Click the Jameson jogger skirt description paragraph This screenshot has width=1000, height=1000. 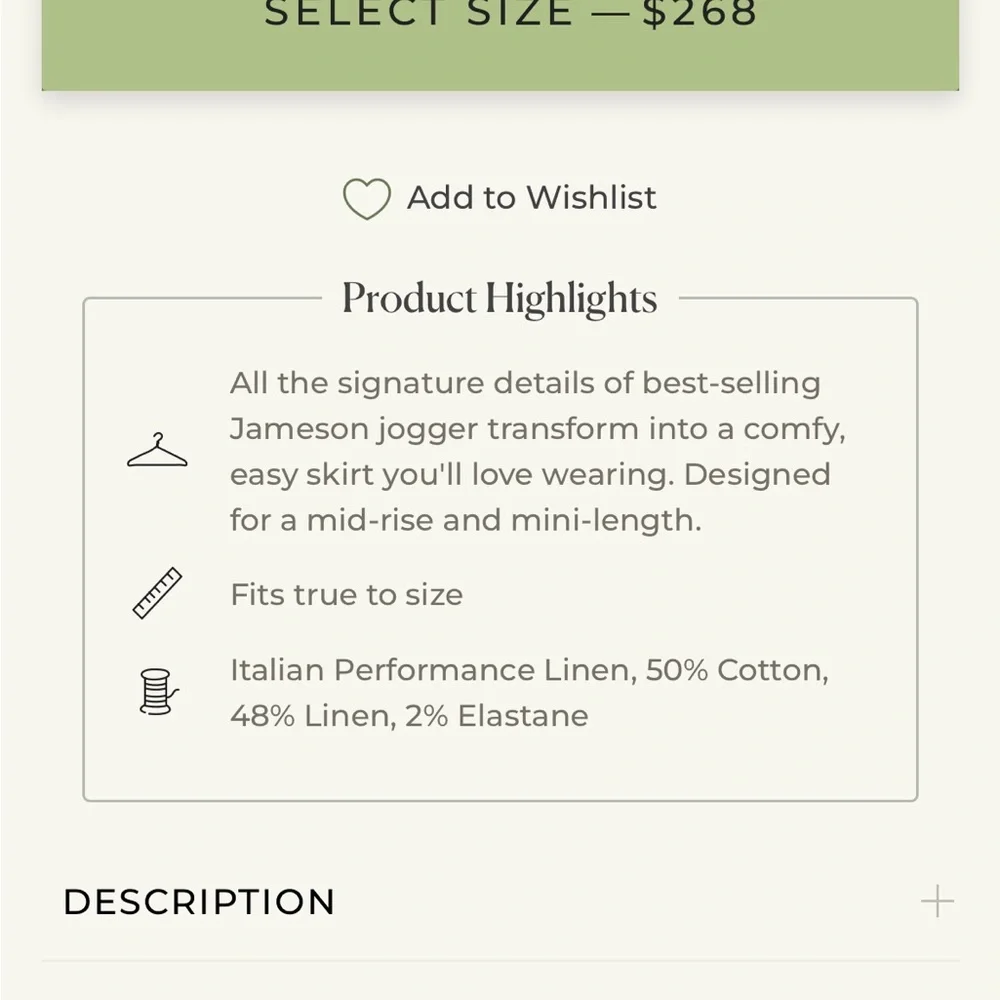pyautogui.click(x=538, y=452)
